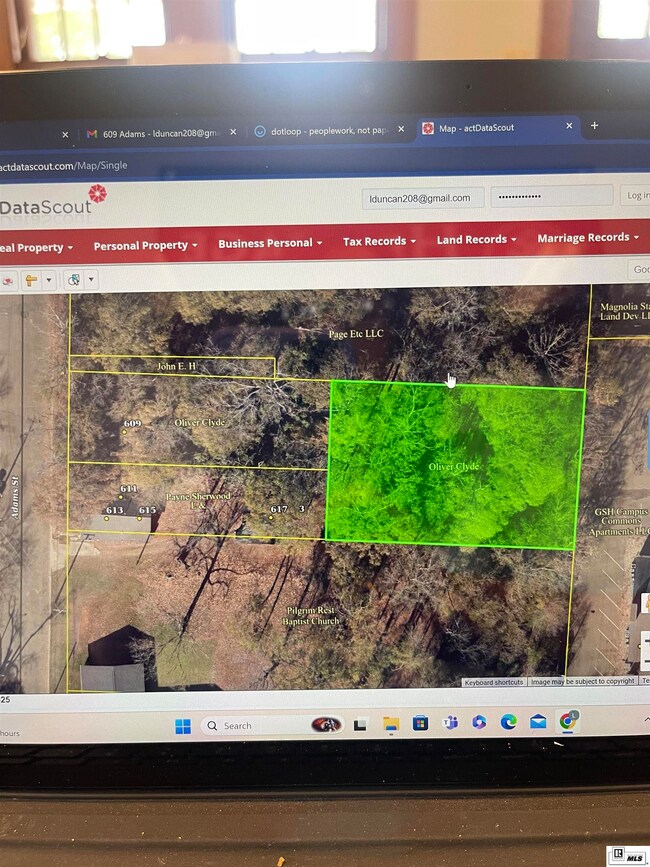Select the identify parcel tool
The height and width of the screenshot is (867, 650).
coord(74,280)
